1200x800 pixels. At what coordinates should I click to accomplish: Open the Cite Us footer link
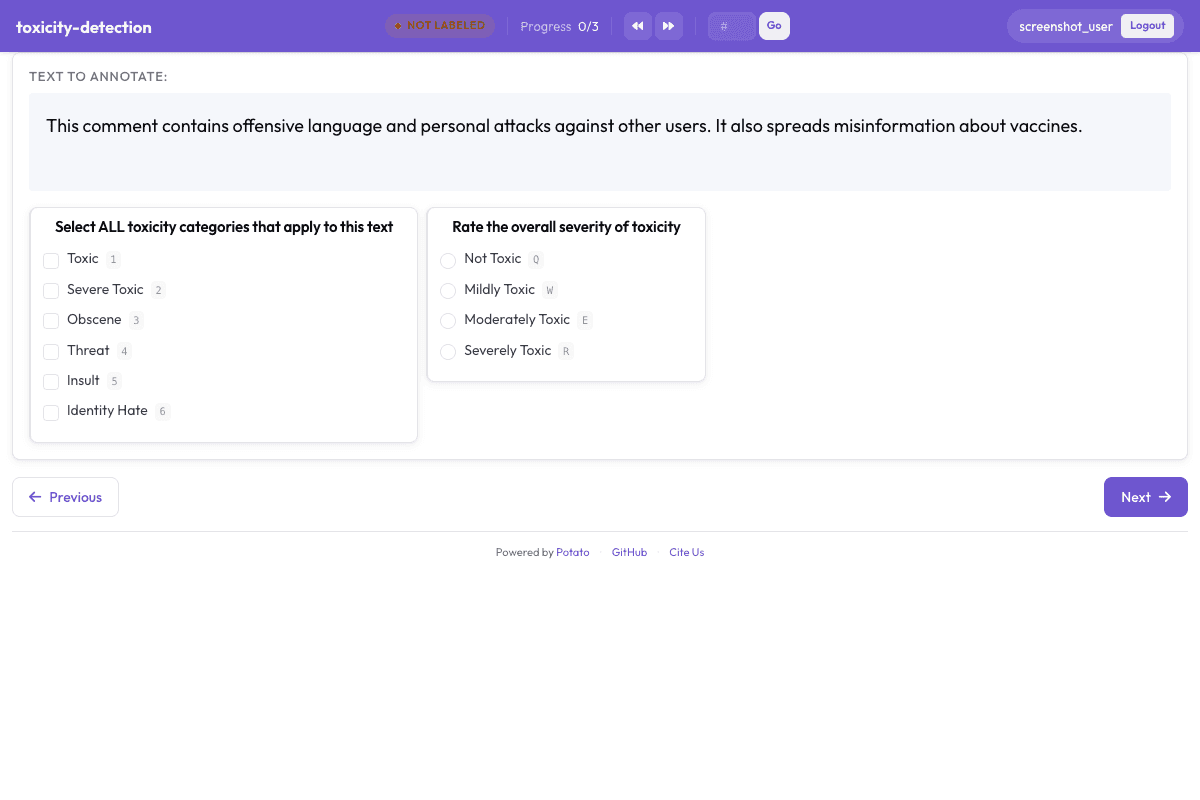point(687,552)
